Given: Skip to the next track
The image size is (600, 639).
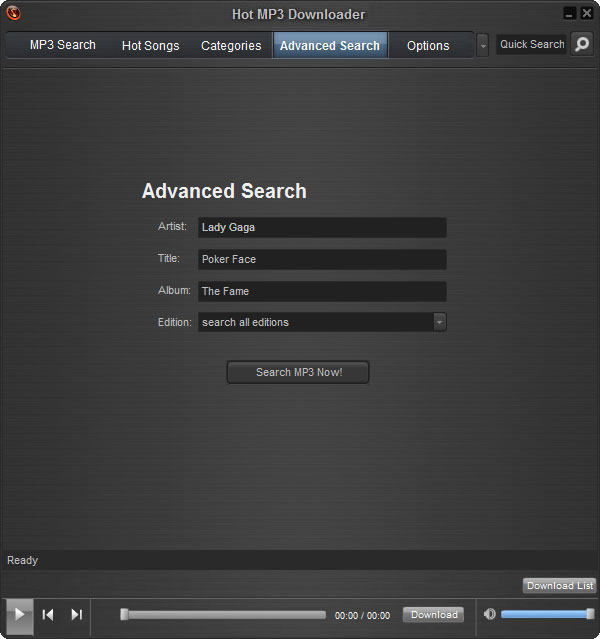Looking at the screenshot, I should (x=77, y=615).
